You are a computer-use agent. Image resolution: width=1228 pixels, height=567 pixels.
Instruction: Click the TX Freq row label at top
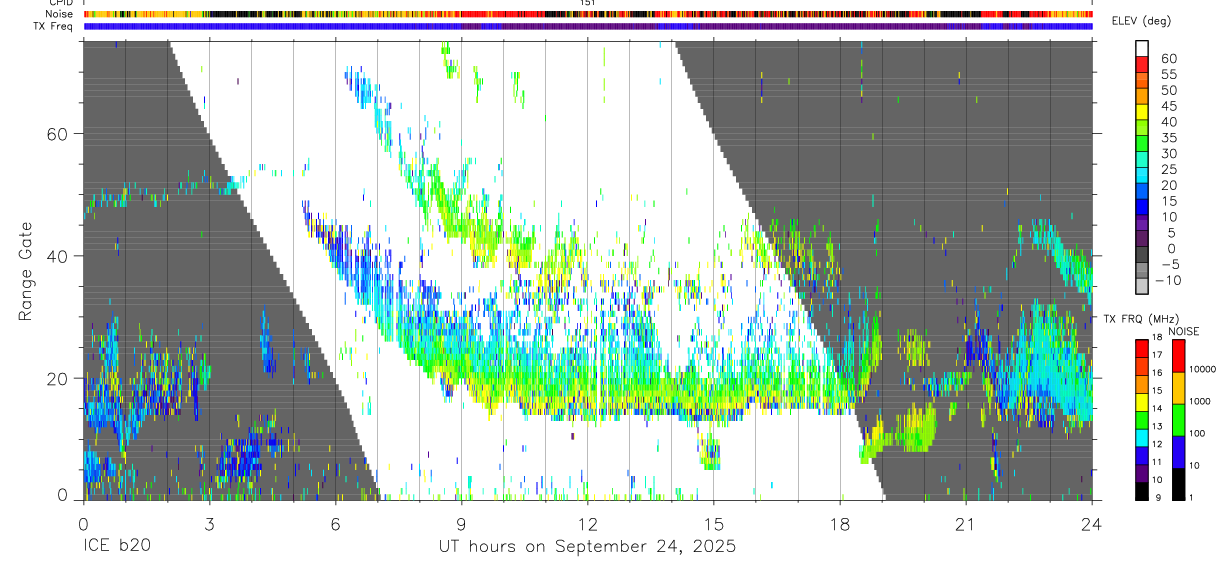[54, 26]
